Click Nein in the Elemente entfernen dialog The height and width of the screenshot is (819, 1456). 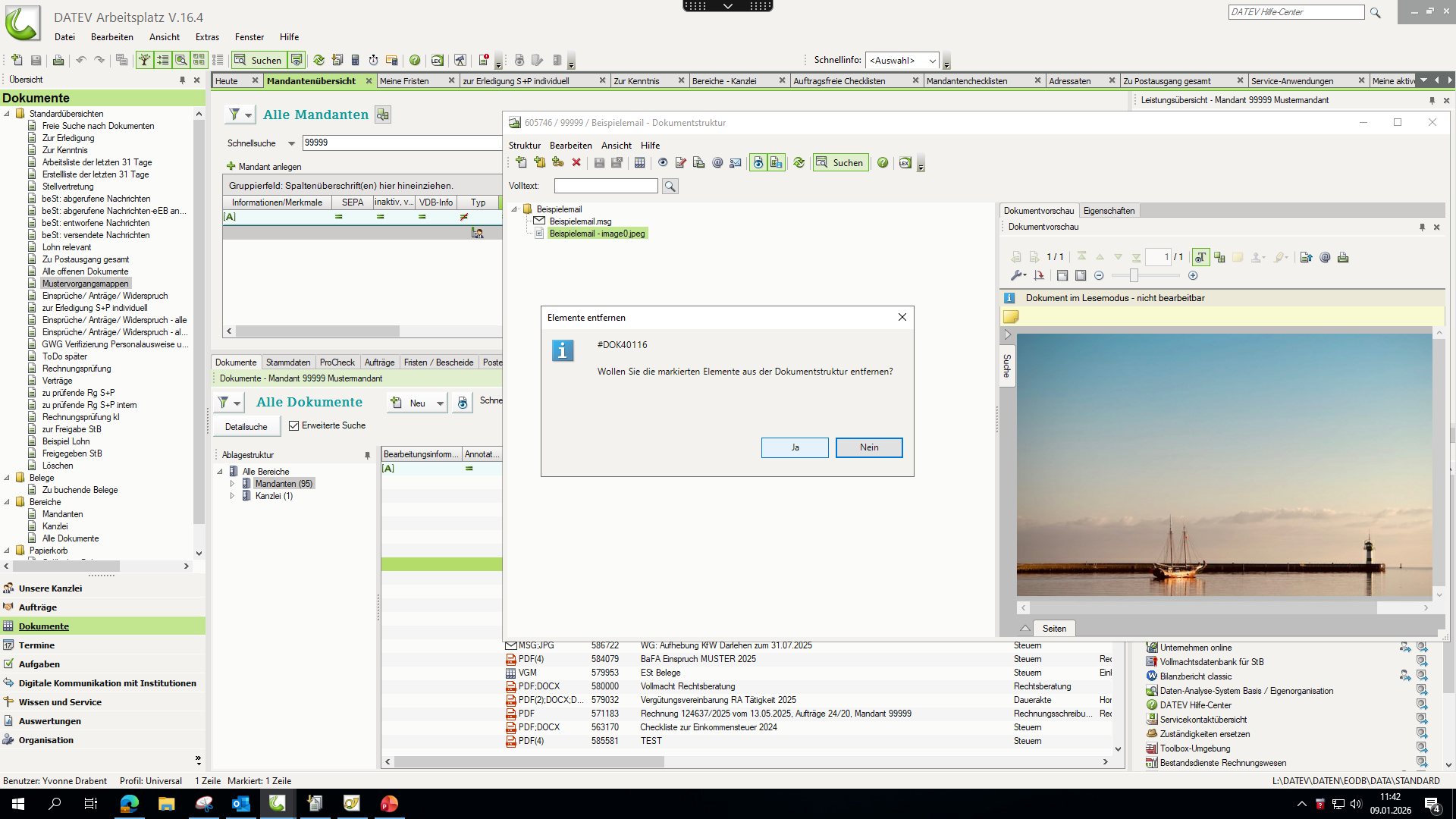coord(868,447)
